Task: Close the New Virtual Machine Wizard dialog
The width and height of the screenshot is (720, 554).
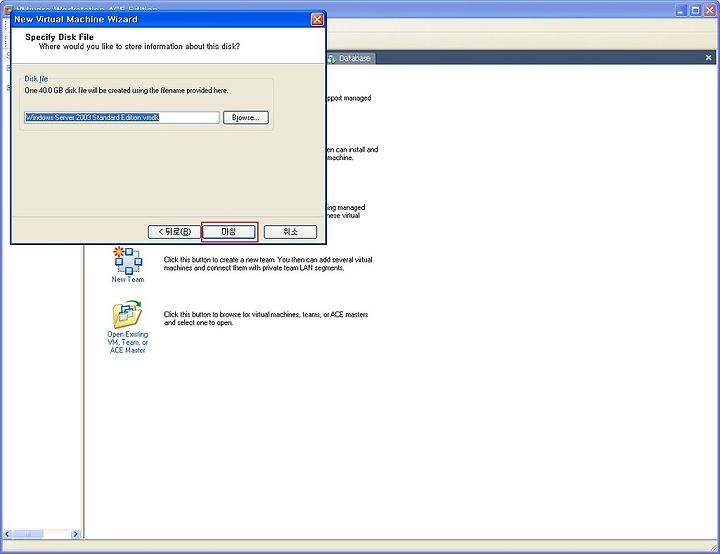Action: pos(317,19)
